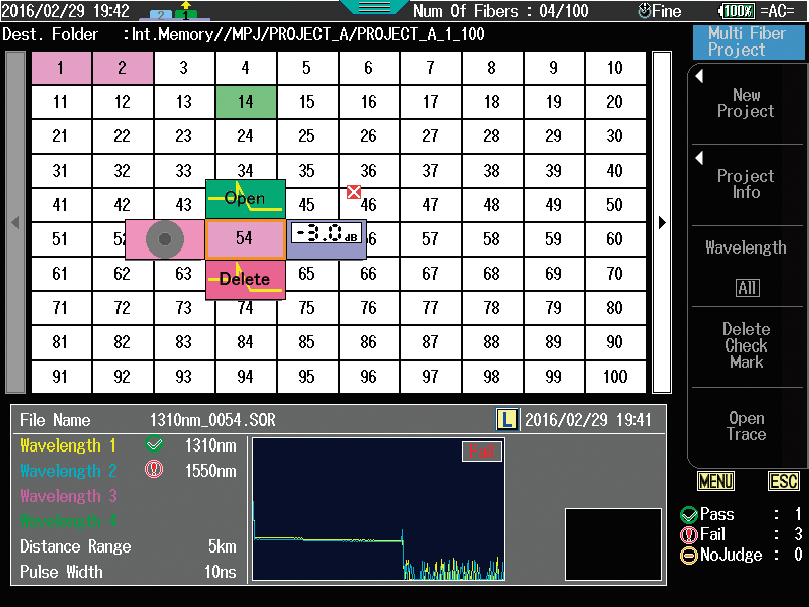The width and height of the screenshot is (809, 607).
Task: Select the green highlighted fiber cell 14
Action: (245, 102)
